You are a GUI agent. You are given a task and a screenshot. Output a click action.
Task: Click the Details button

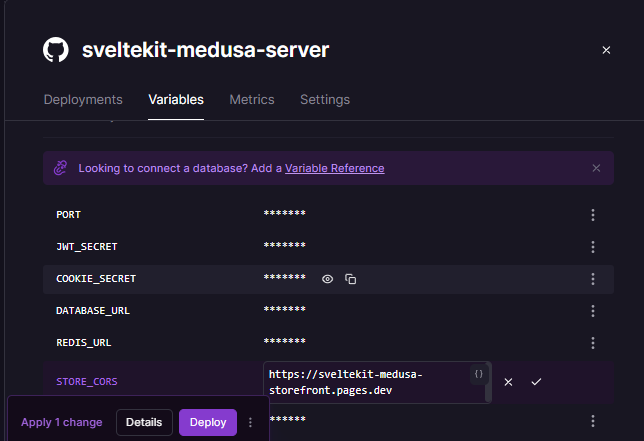point(144,423)
